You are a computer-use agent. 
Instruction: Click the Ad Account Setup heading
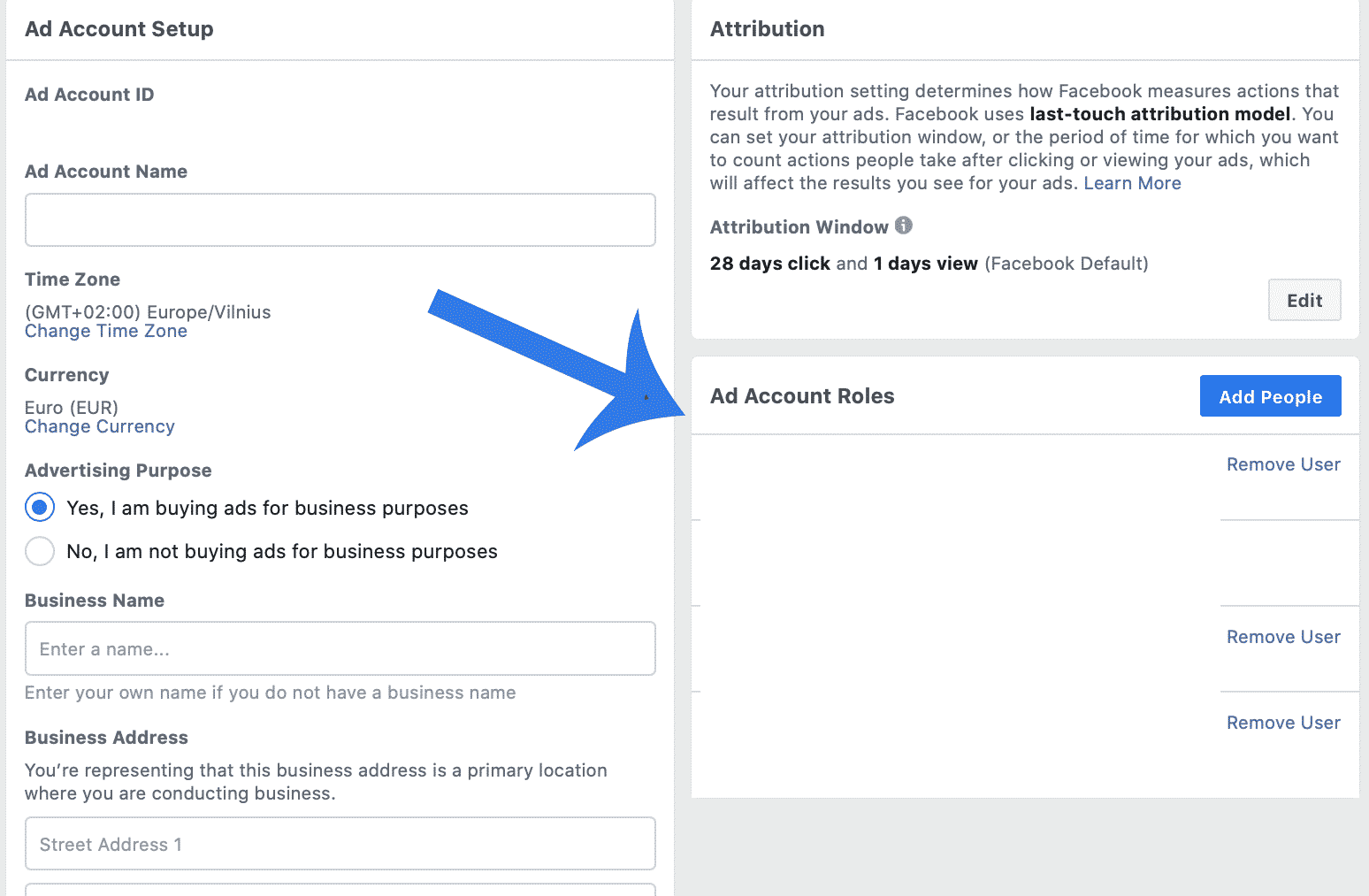pyautogui.click(x=119, y=29)
